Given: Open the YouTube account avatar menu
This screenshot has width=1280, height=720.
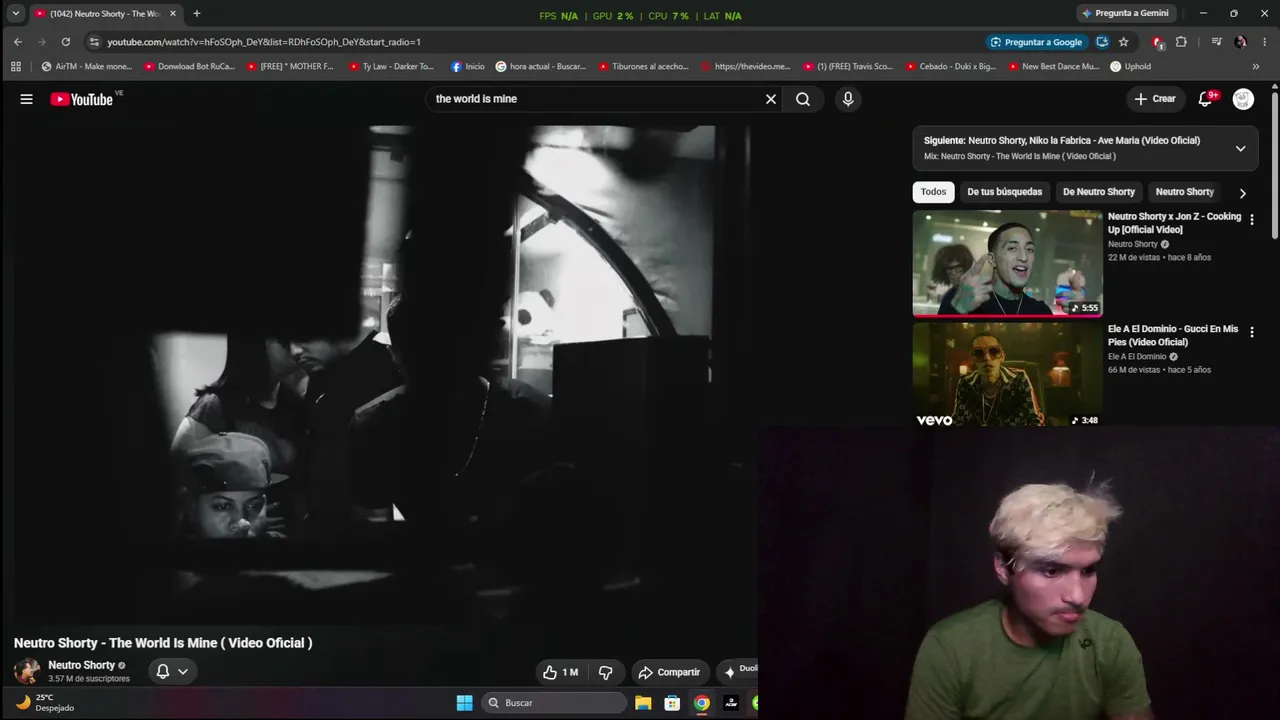Looking at the screenshot, I should [x=1243, y=99].
